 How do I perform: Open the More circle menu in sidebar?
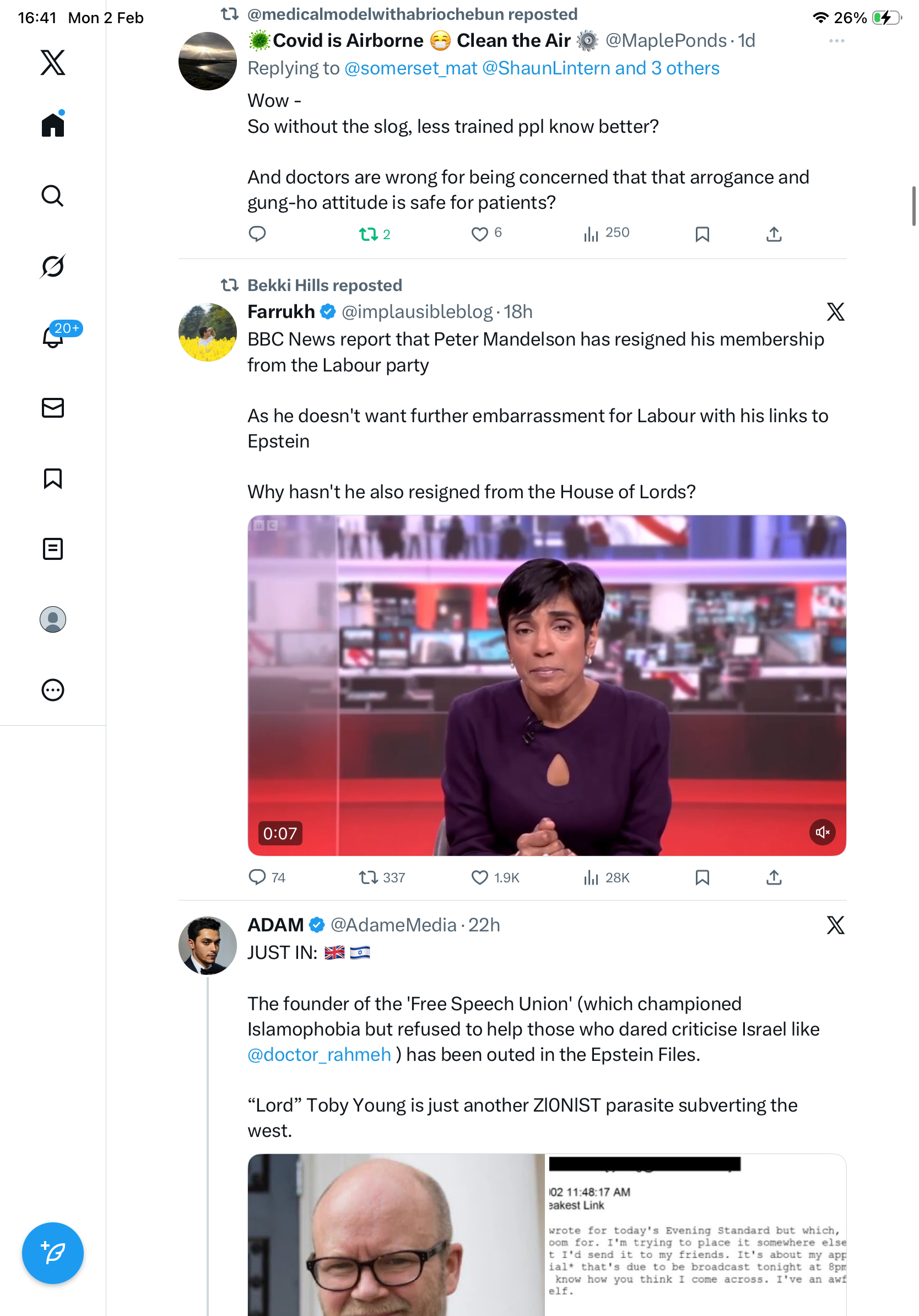[53, 689]
